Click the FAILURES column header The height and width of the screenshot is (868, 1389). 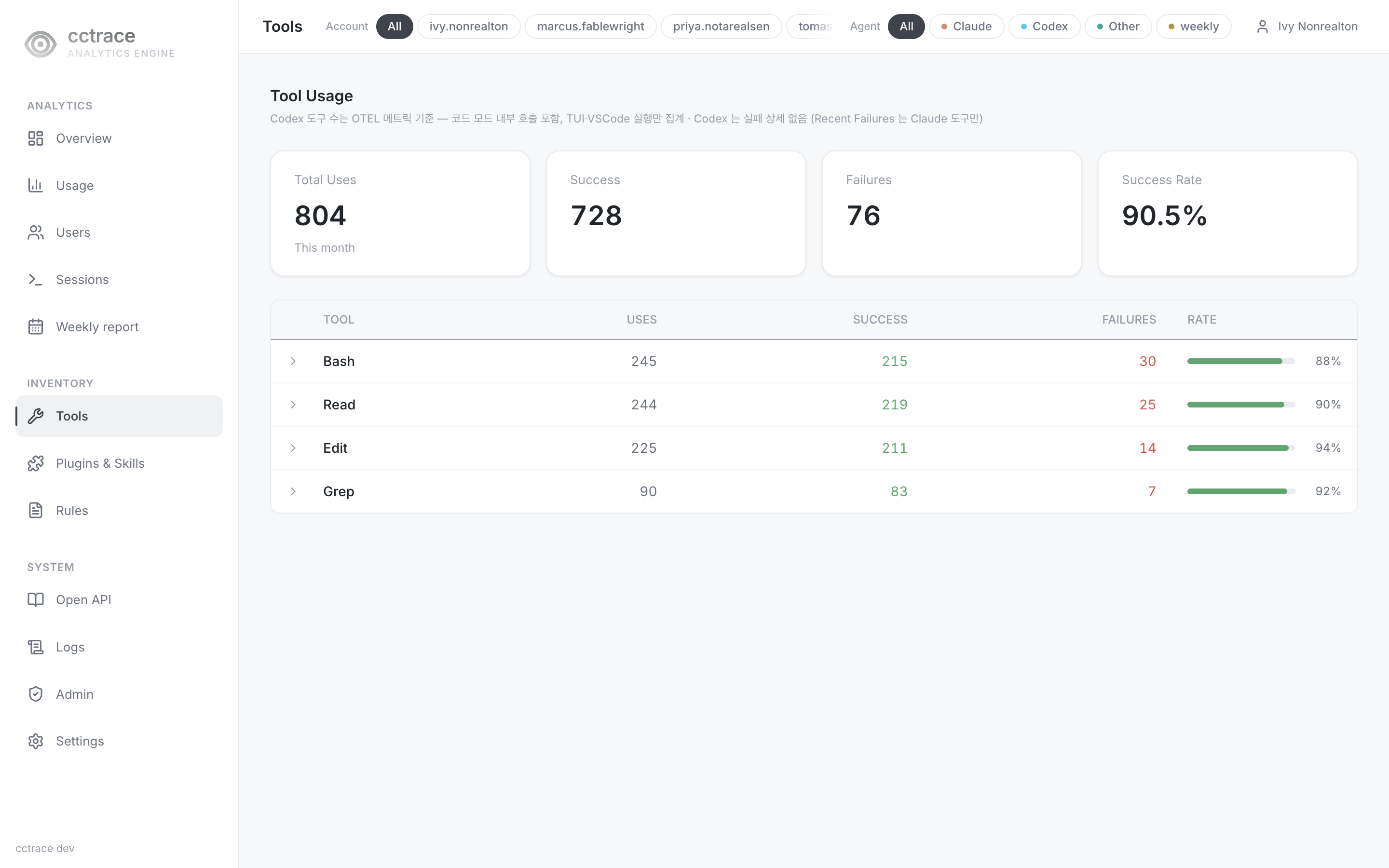(1129, 320)
